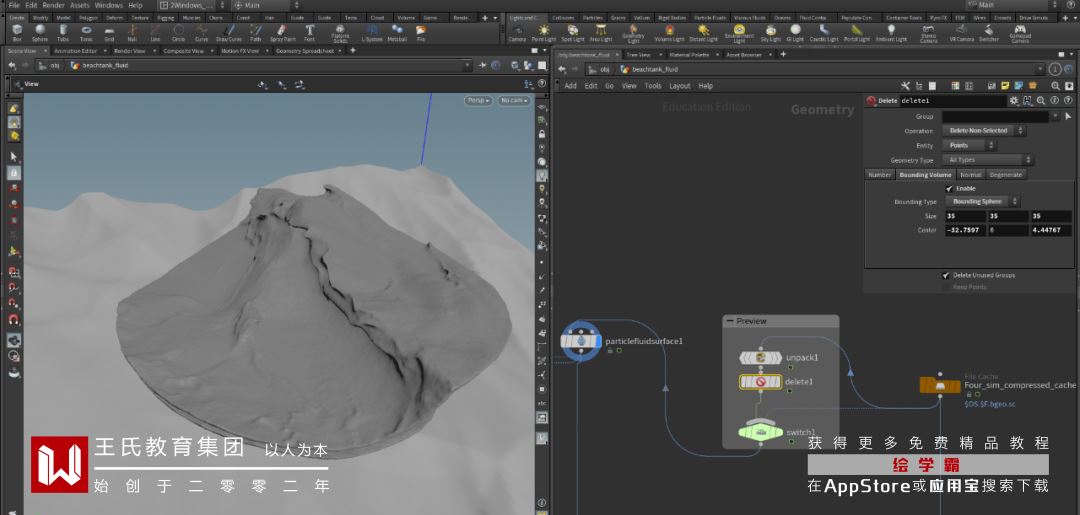Add an Environment Light from shelf
Image resolution: width=1080 pixels, height=515 pixels.
[x=739, y=31]
